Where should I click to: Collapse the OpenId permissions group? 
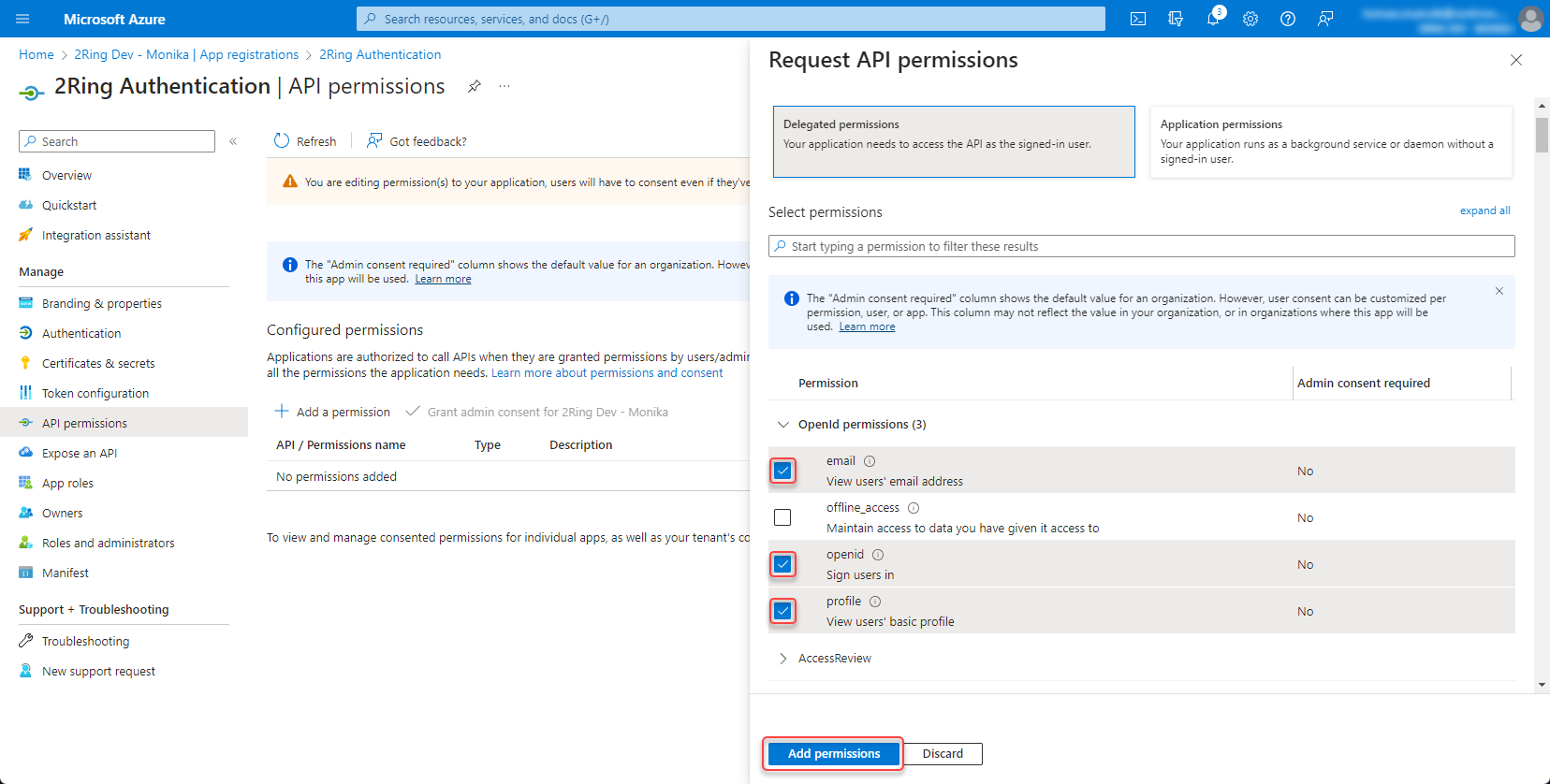point(783,425)
